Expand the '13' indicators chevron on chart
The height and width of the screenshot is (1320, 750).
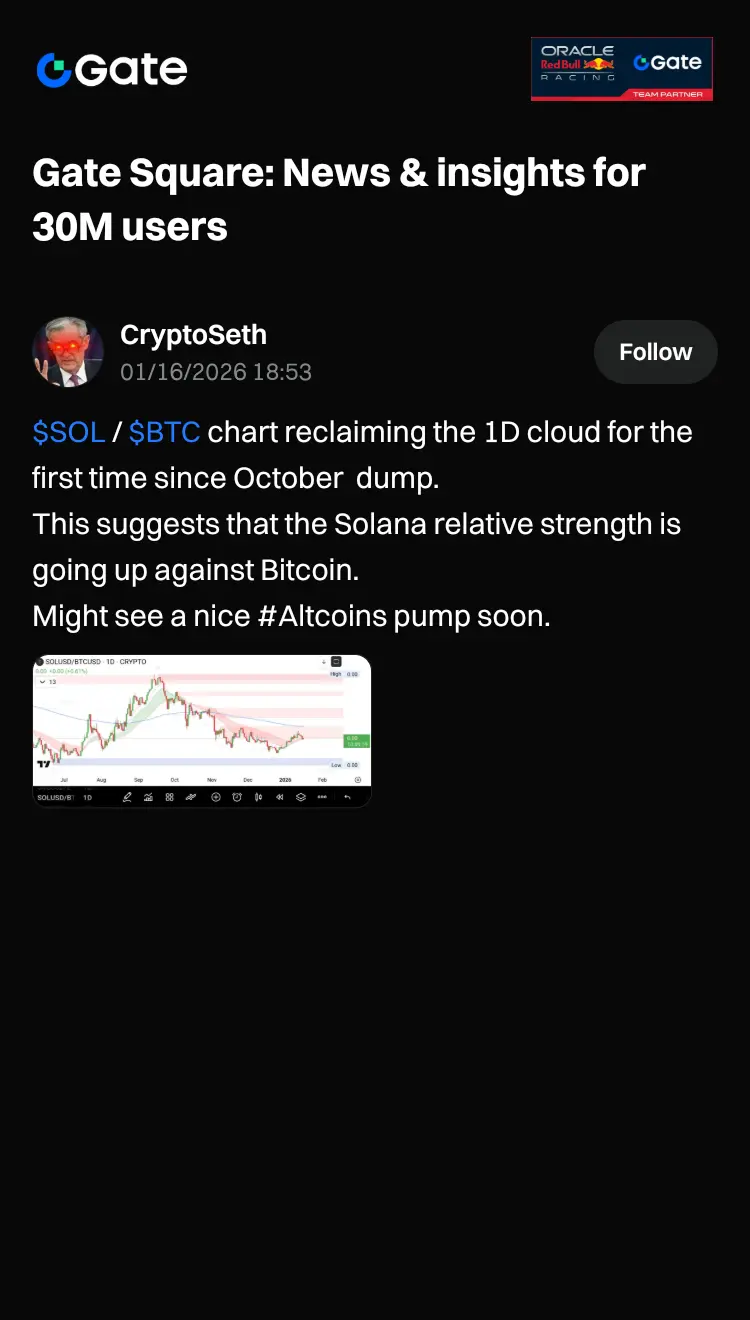point(41,681)
